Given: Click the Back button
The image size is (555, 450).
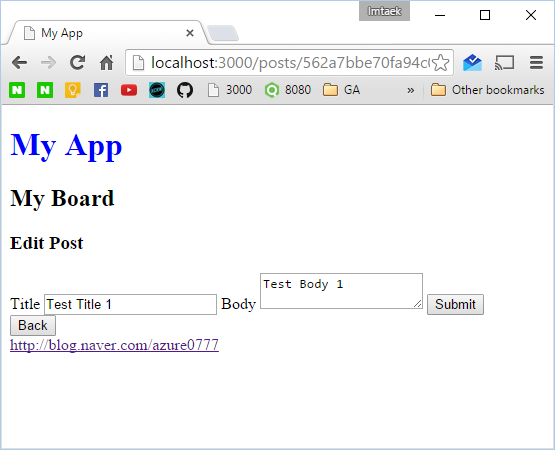Looking at the screenshot, I should [x=33, y=325].
